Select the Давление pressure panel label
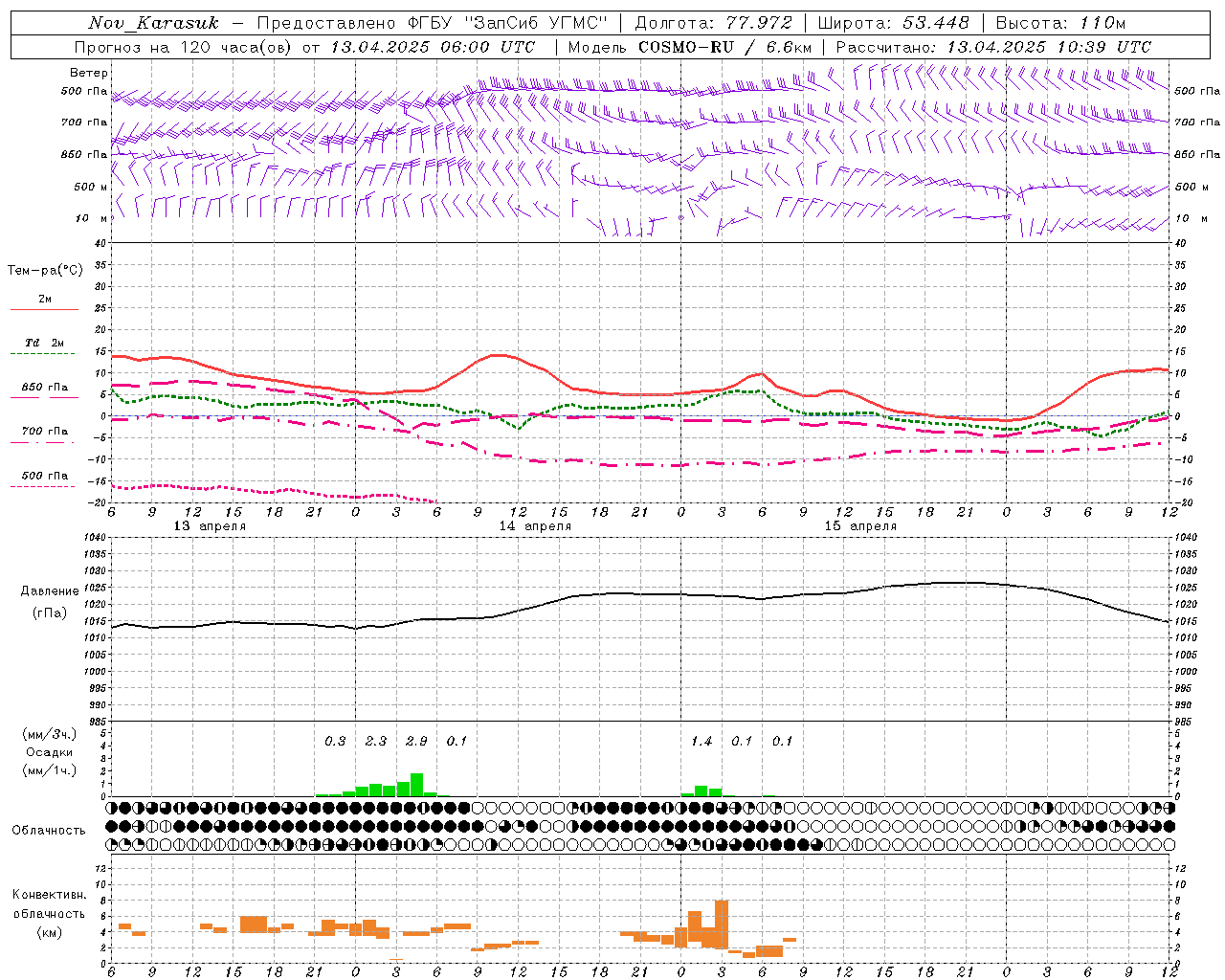Screen dimensions: 1225x980 [49, 591]
